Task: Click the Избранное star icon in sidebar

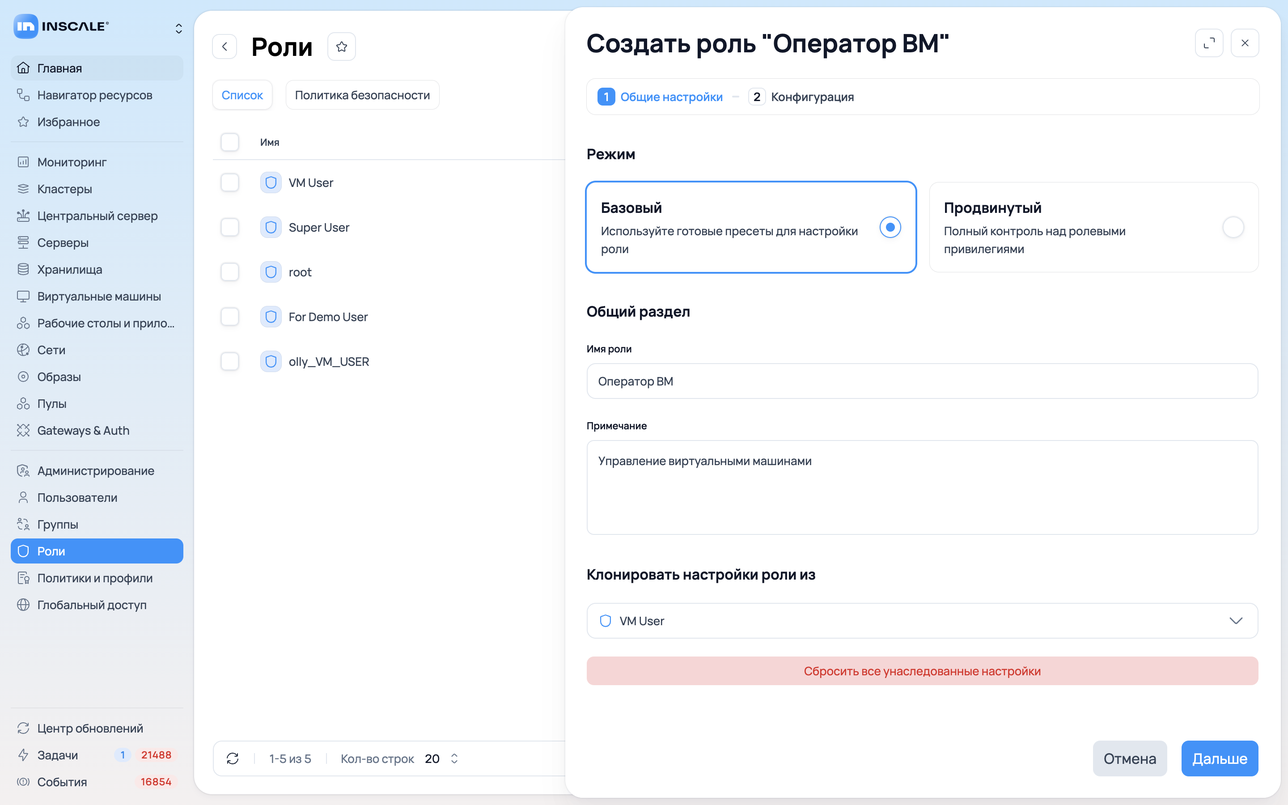Action: pyautogui.click(x=24, y=122)
